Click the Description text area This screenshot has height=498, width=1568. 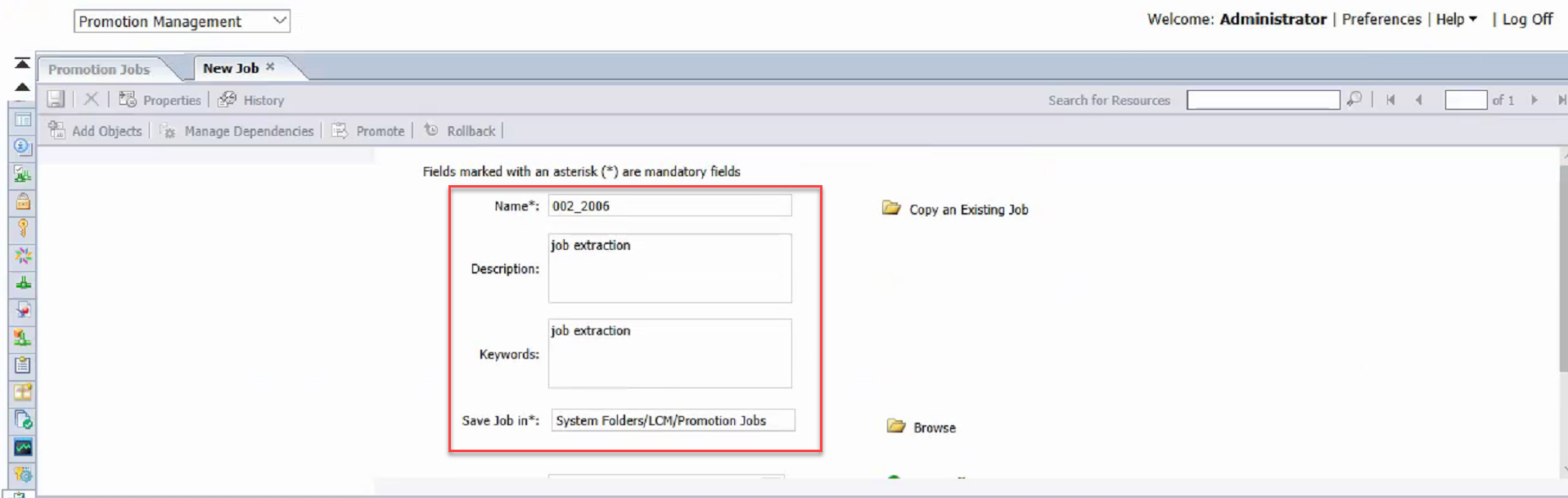tap(669, 268)
